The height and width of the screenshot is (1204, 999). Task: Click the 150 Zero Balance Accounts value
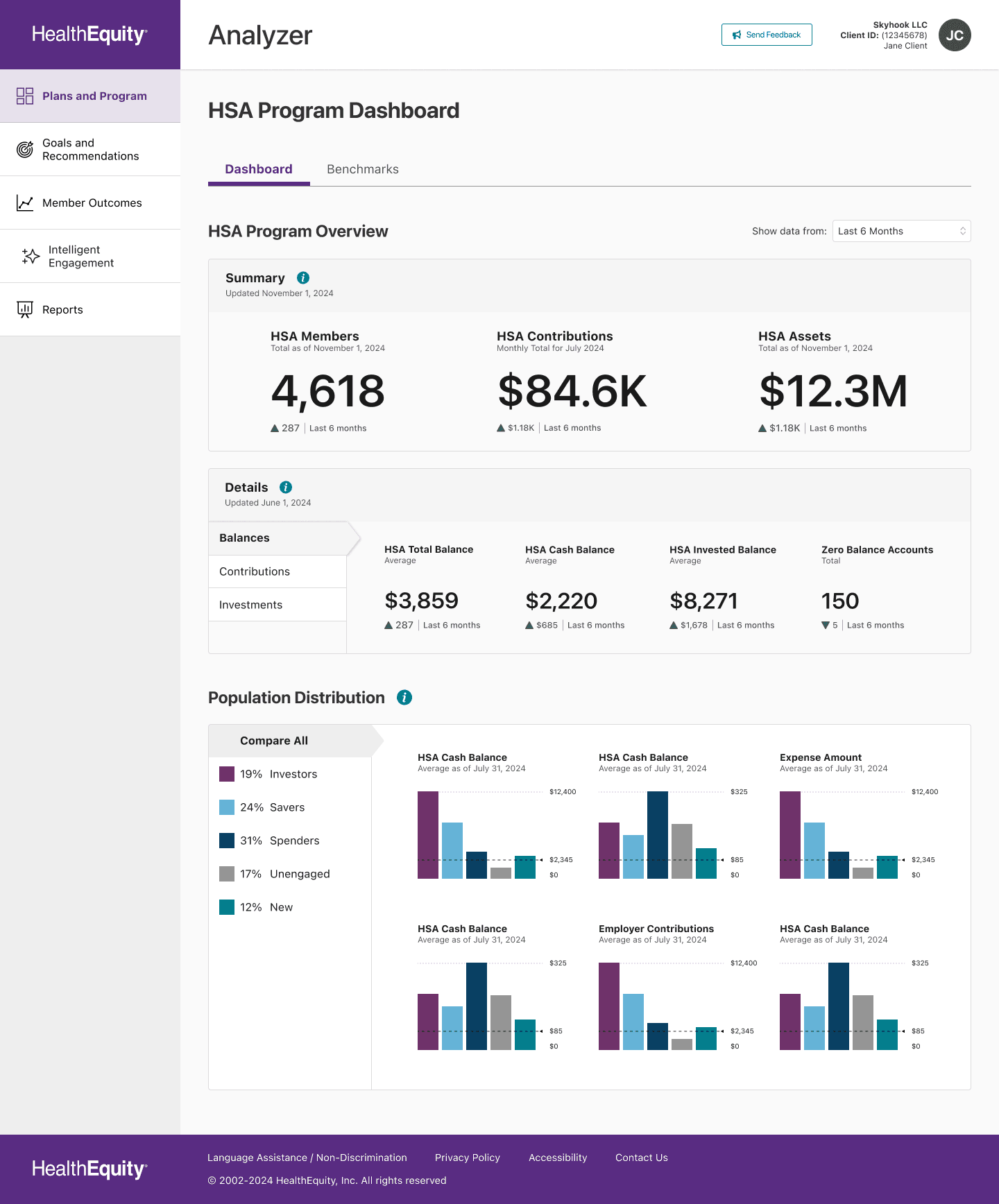click(x=840, y=601)
